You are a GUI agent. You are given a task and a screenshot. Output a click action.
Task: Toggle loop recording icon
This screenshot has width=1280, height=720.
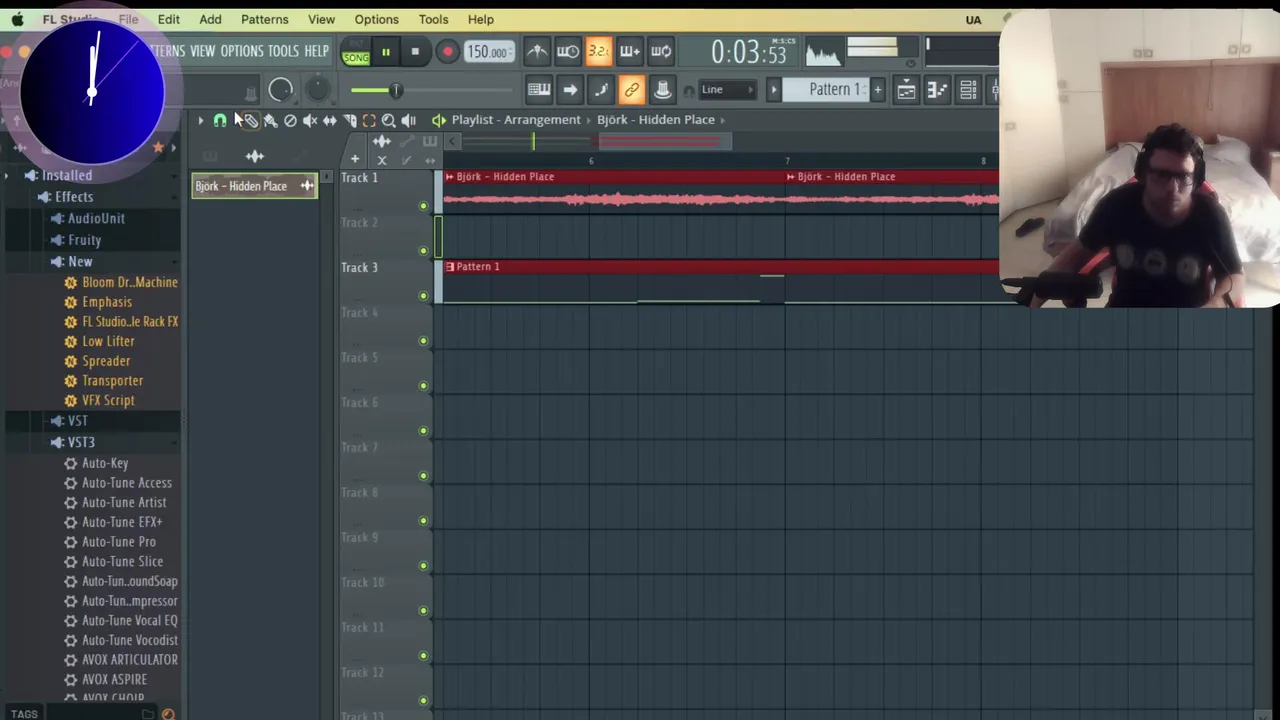[x=661, y=51]
